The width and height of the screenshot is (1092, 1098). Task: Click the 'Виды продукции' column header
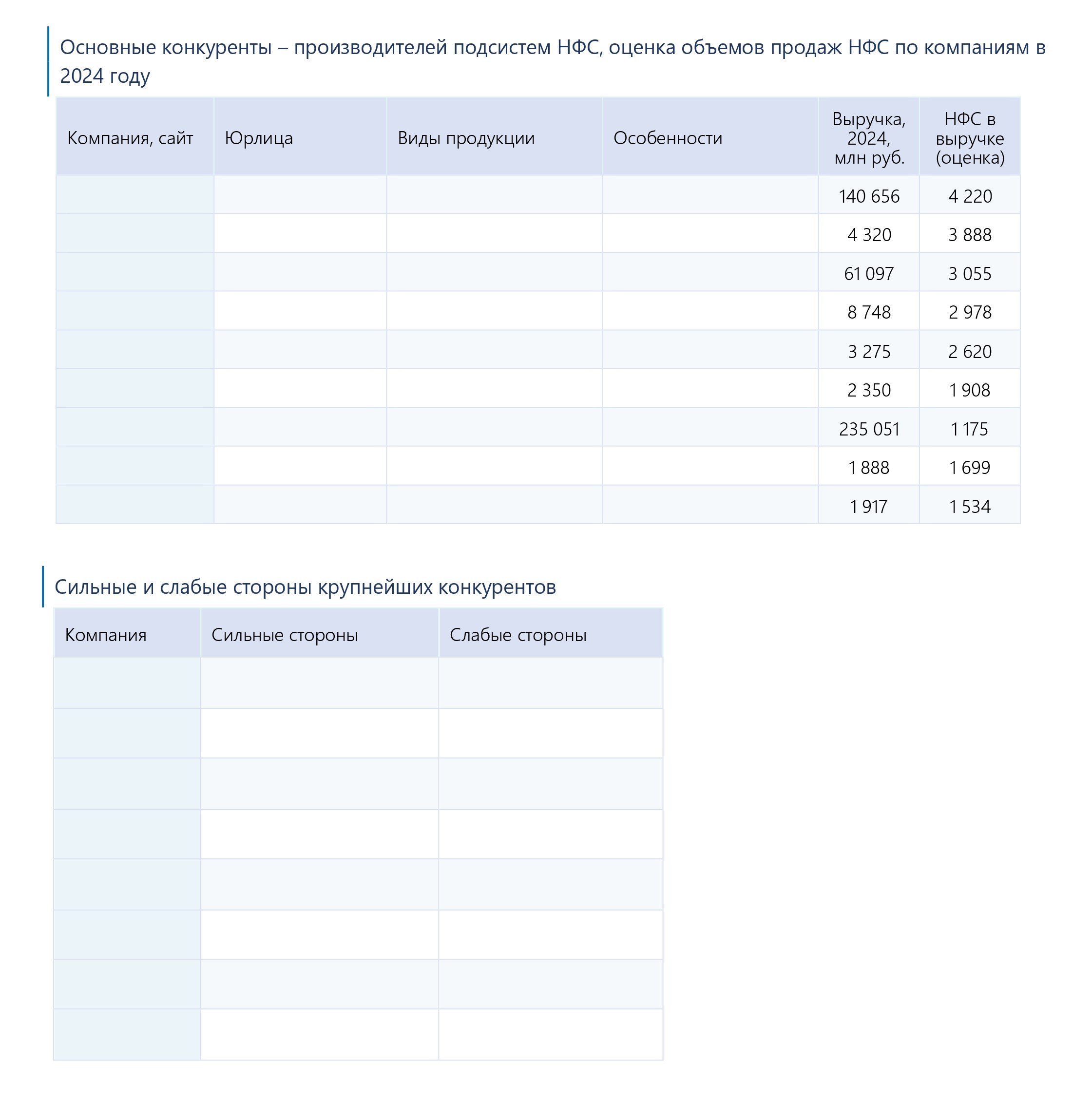tap(465, 138)
